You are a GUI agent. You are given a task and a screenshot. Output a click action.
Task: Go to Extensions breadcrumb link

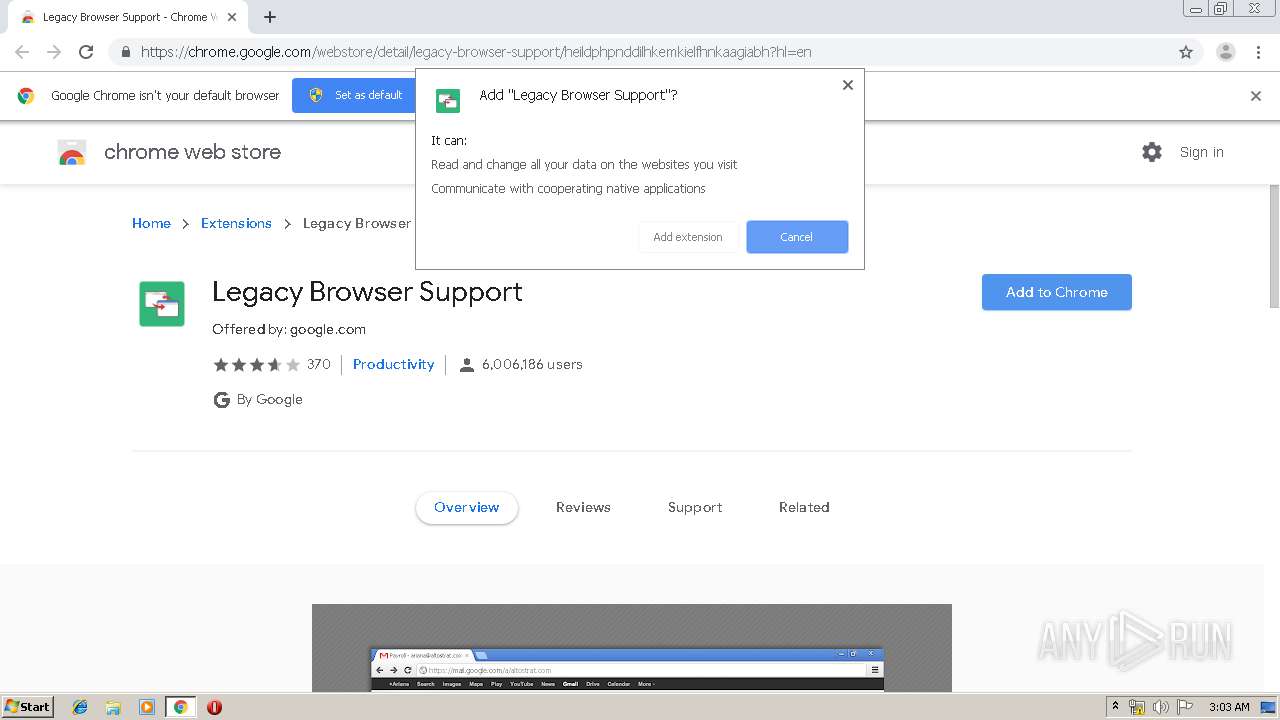[x=236, y=223]
